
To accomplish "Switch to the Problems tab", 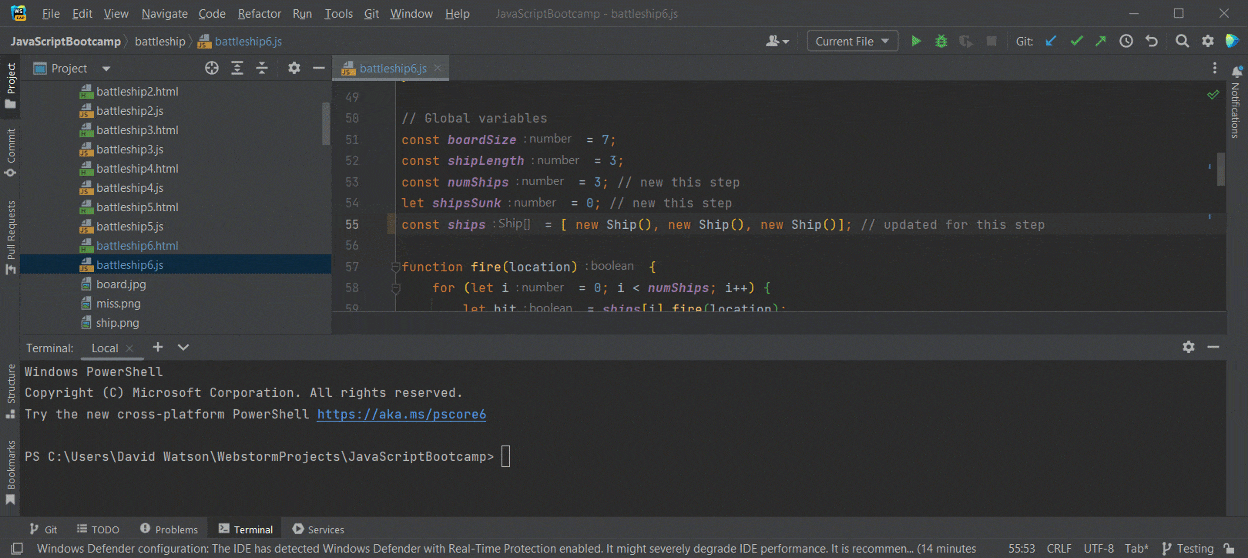I will [169, 529].
